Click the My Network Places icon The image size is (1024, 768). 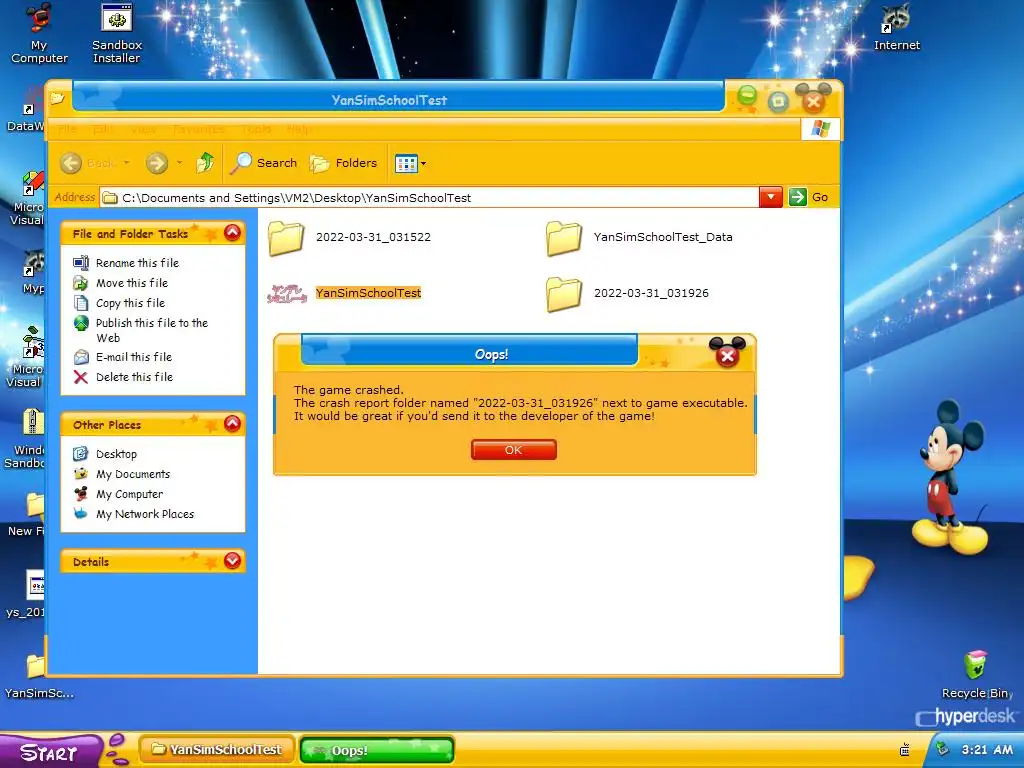tap(81, 514)
